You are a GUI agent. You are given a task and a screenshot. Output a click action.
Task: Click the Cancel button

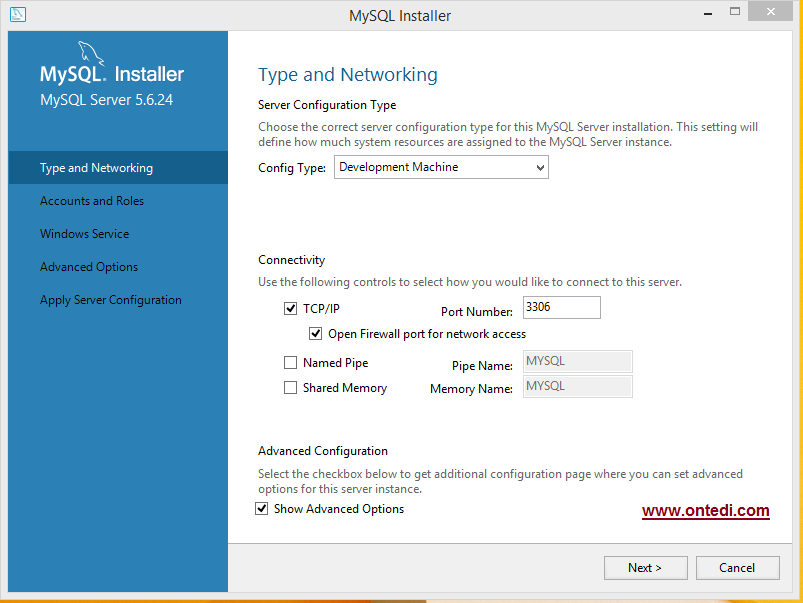pos(737,568)
